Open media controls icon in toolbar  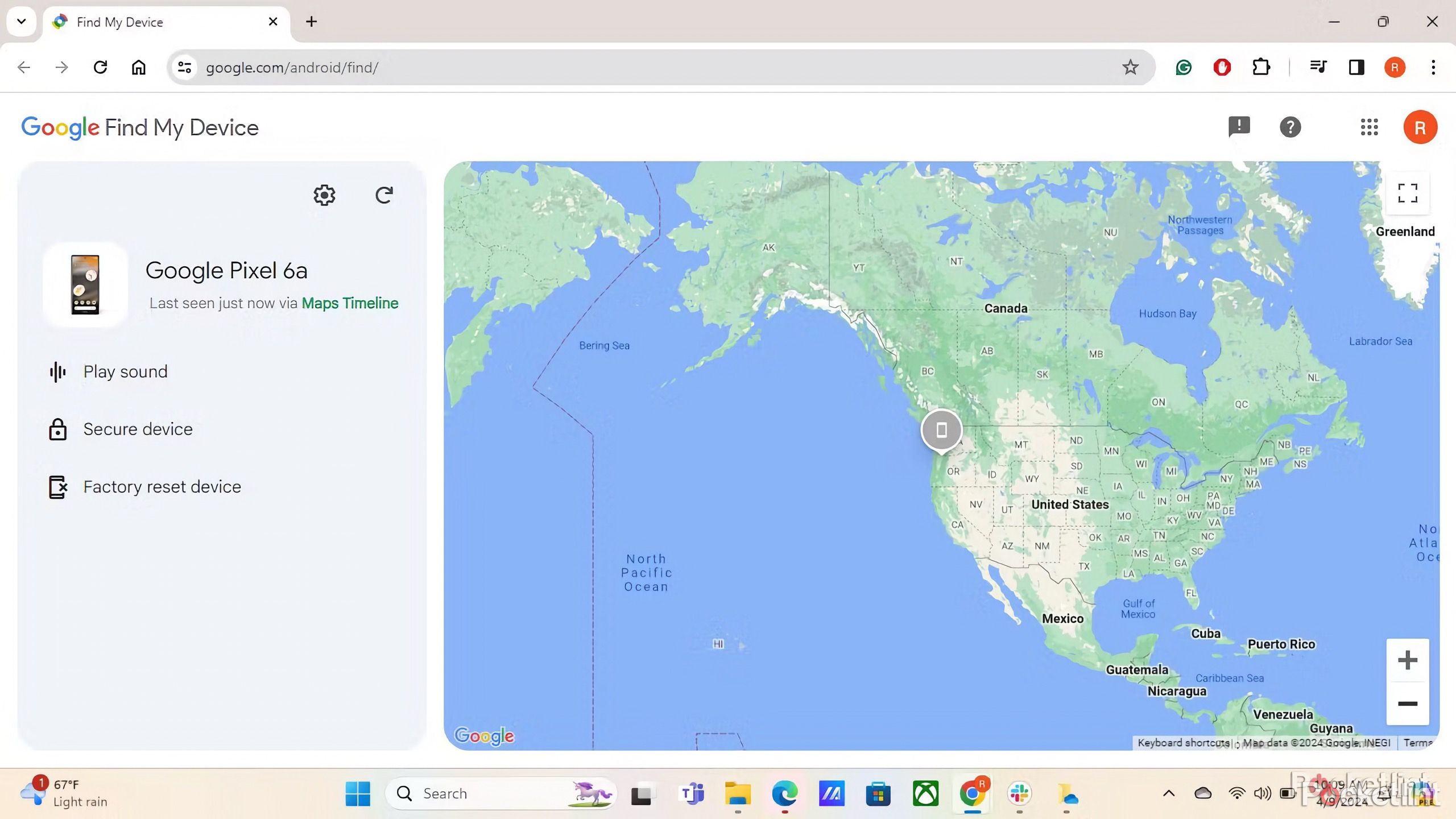[x=1318, y=67]
